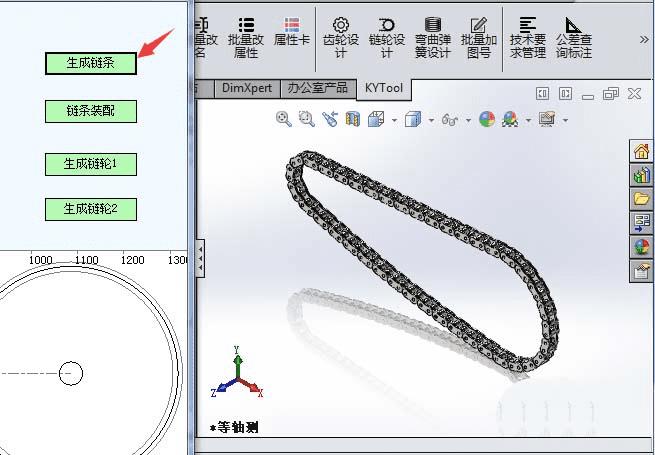
Task: Open File Explorer folder icon in task pane
Action: 641,199
